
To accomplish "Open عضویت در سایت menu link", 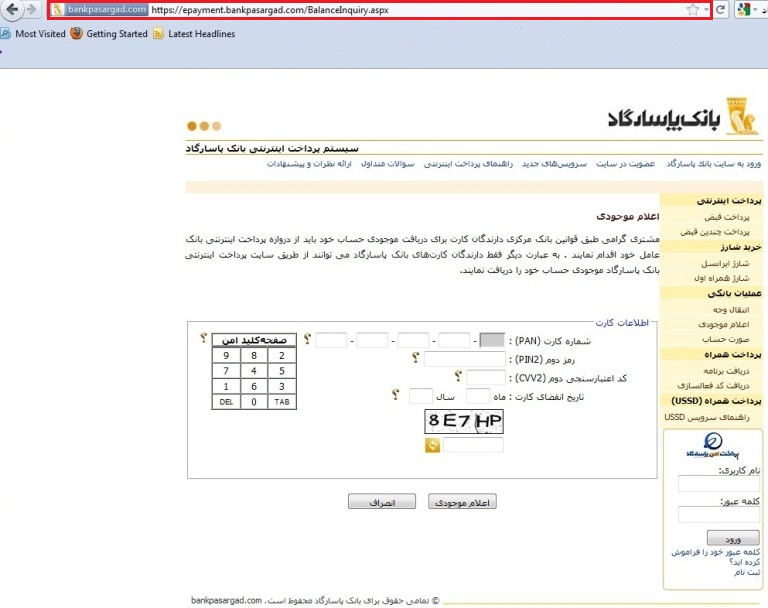I will pyautogui.click(x=625, y=164).
